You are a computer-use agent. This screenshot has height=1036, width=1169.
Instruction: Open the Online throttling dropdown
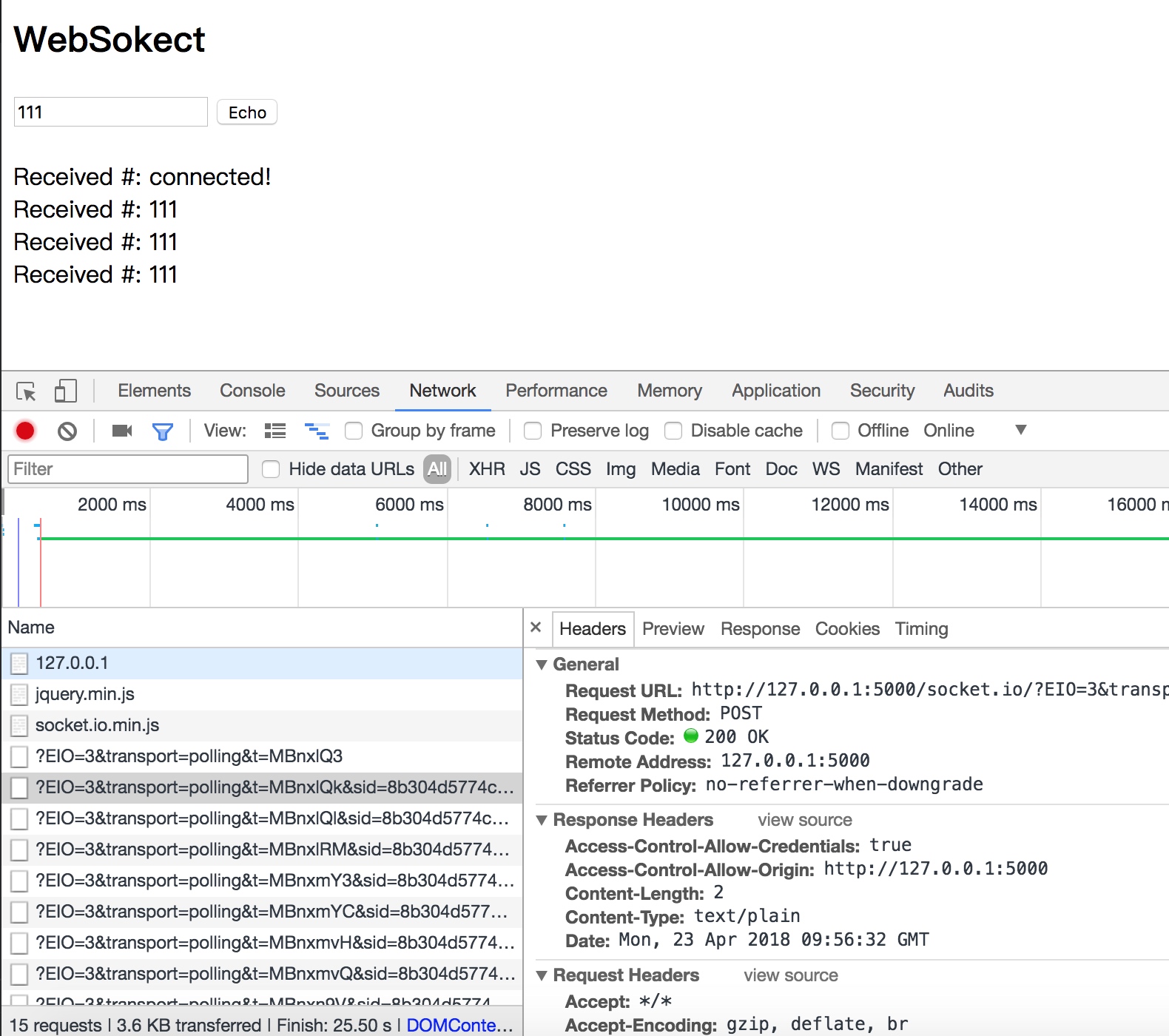(x=1020, y=430)
